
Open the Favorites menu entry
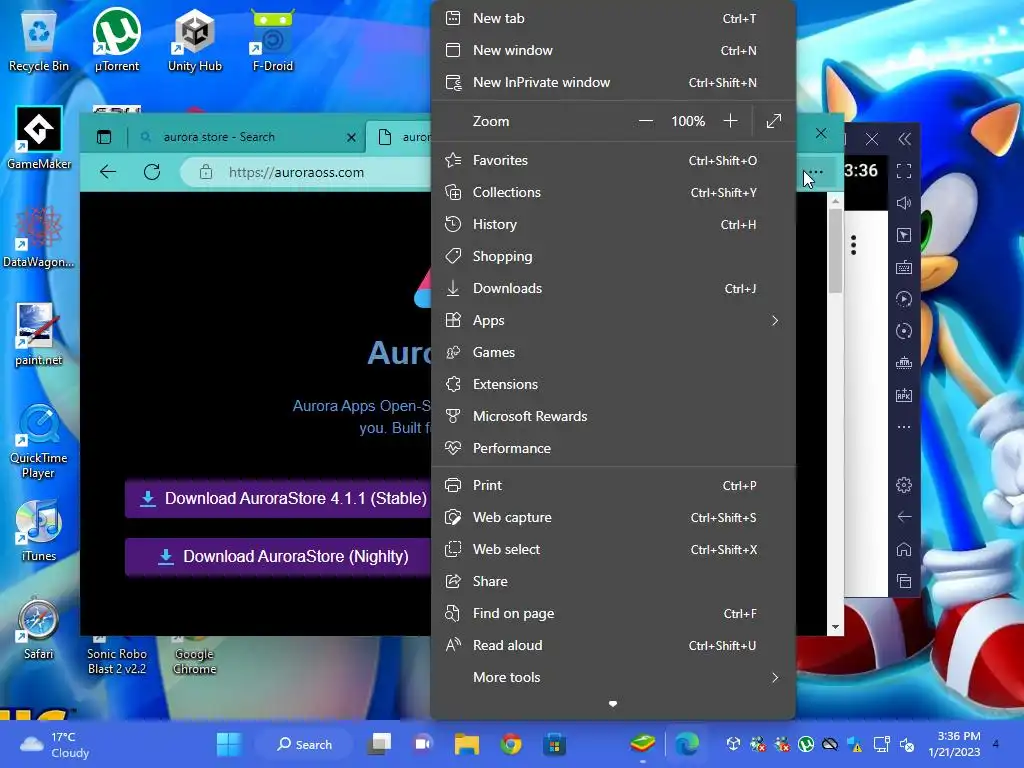pos(613,160)
